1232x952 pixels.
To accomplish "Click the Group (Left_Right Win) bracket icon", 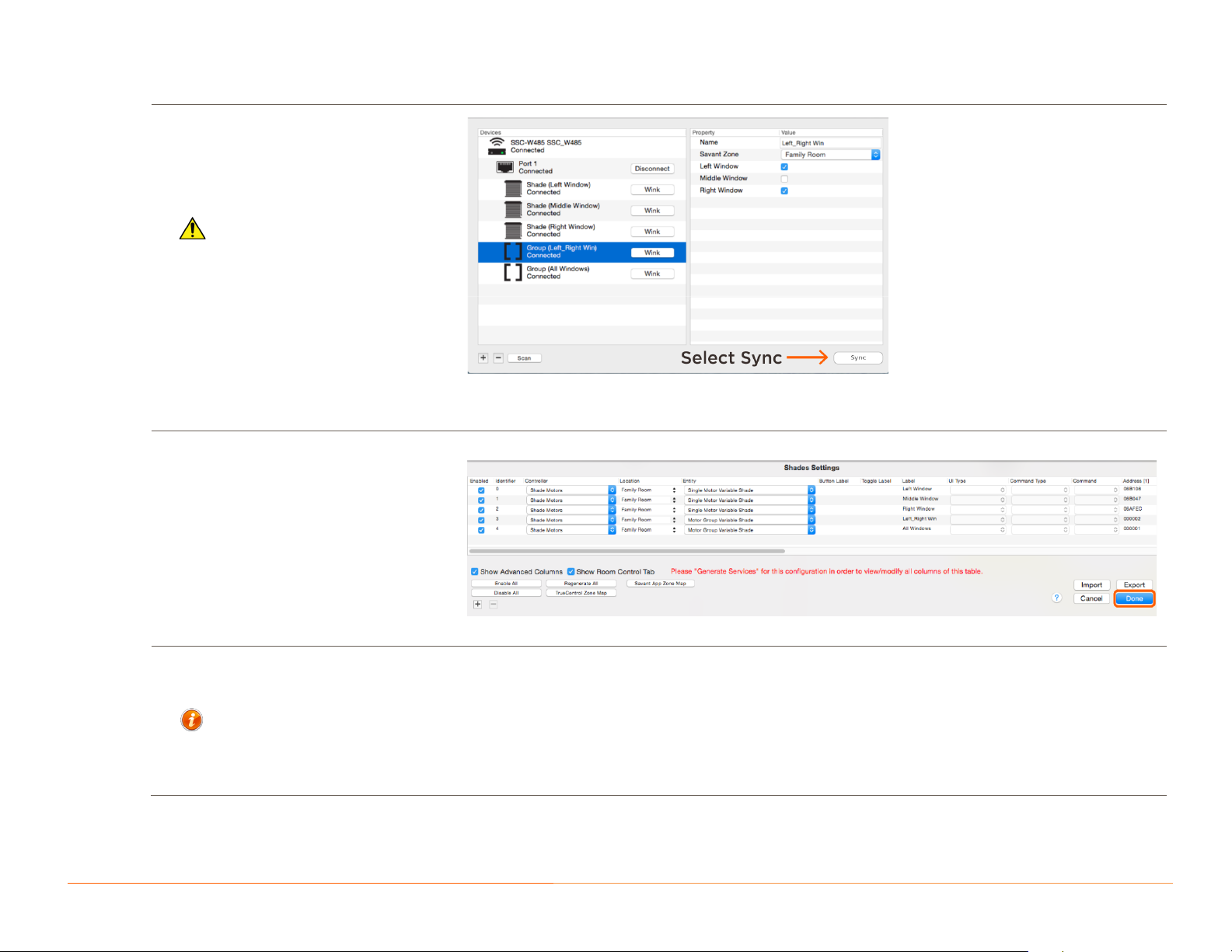I will [513, 251].
